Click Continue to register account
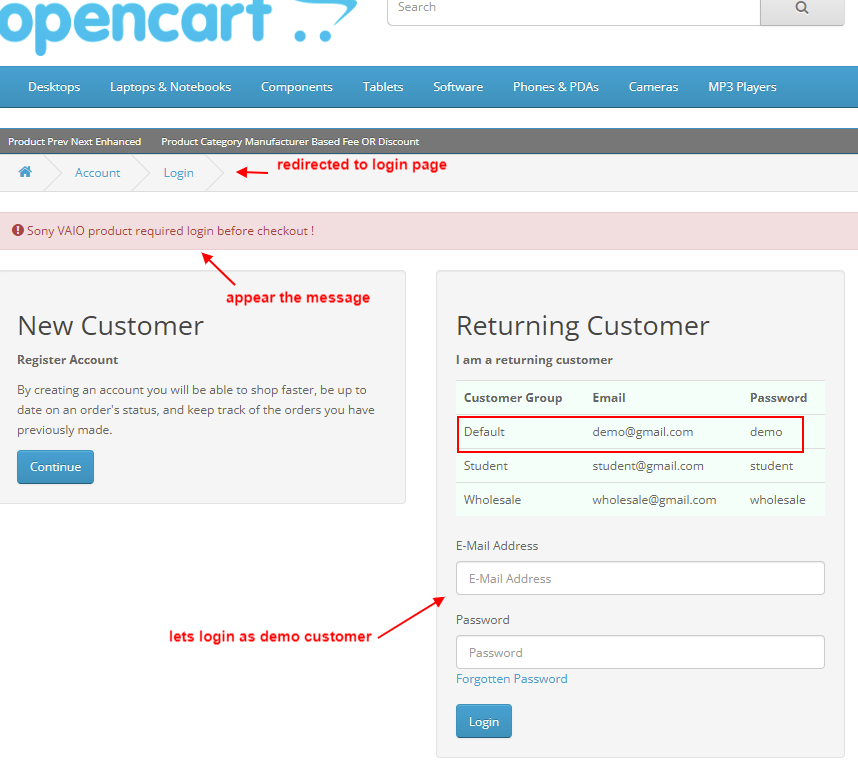Screen dimensions: 858x770 click(55, 467)
